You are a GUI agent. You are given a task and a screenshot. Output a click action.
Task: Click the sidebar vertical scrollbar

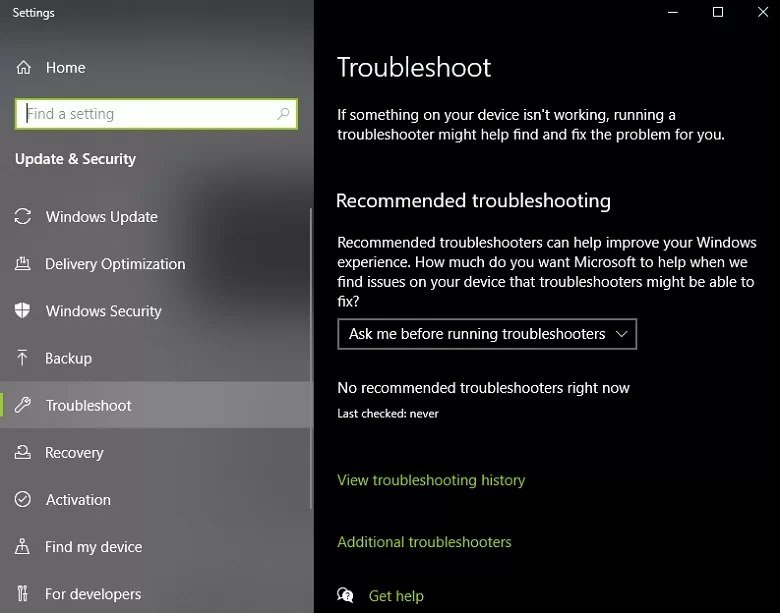(311, 358)
